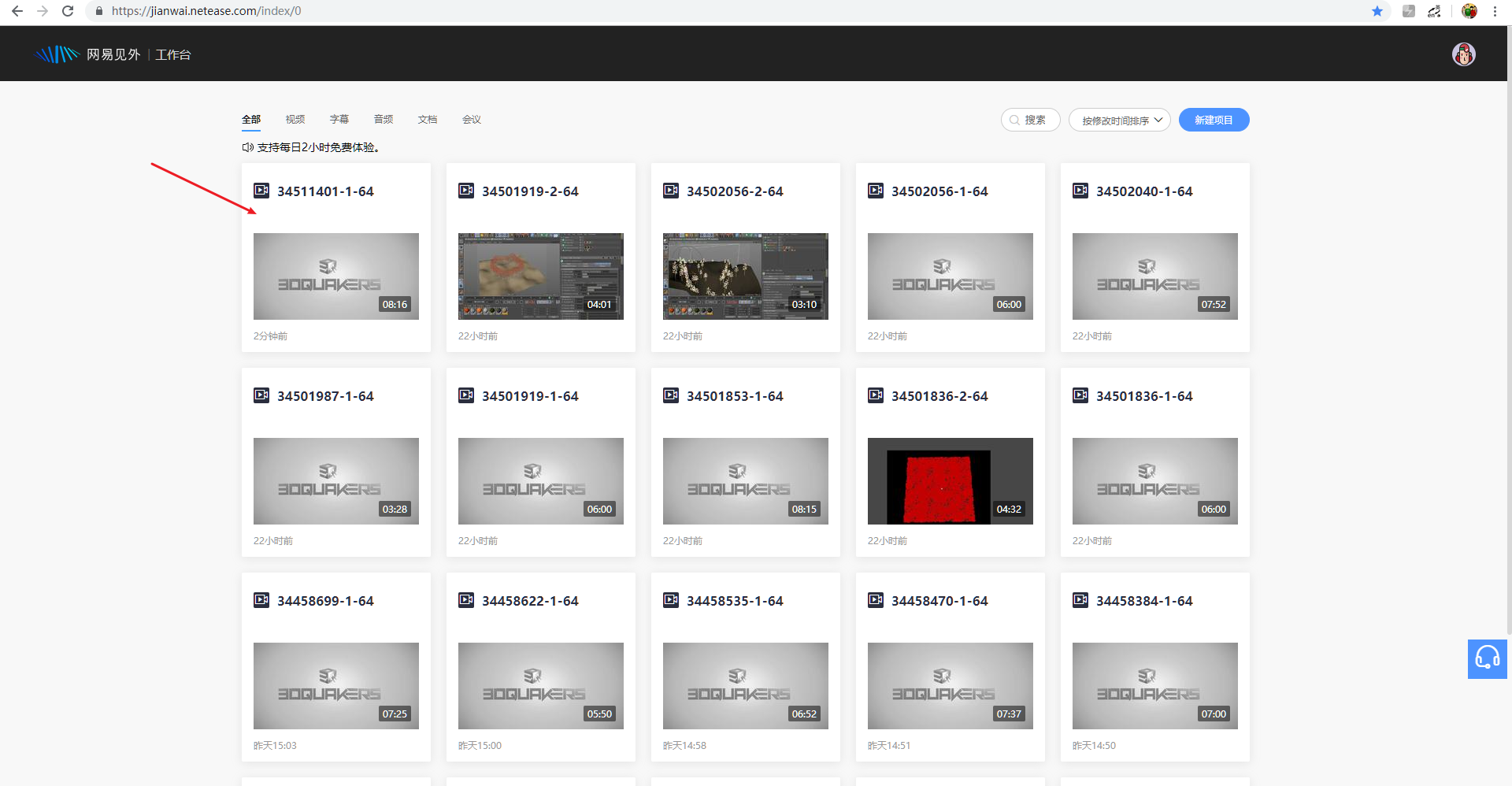Click the page vertical scrollbar

pos(1509,331)
